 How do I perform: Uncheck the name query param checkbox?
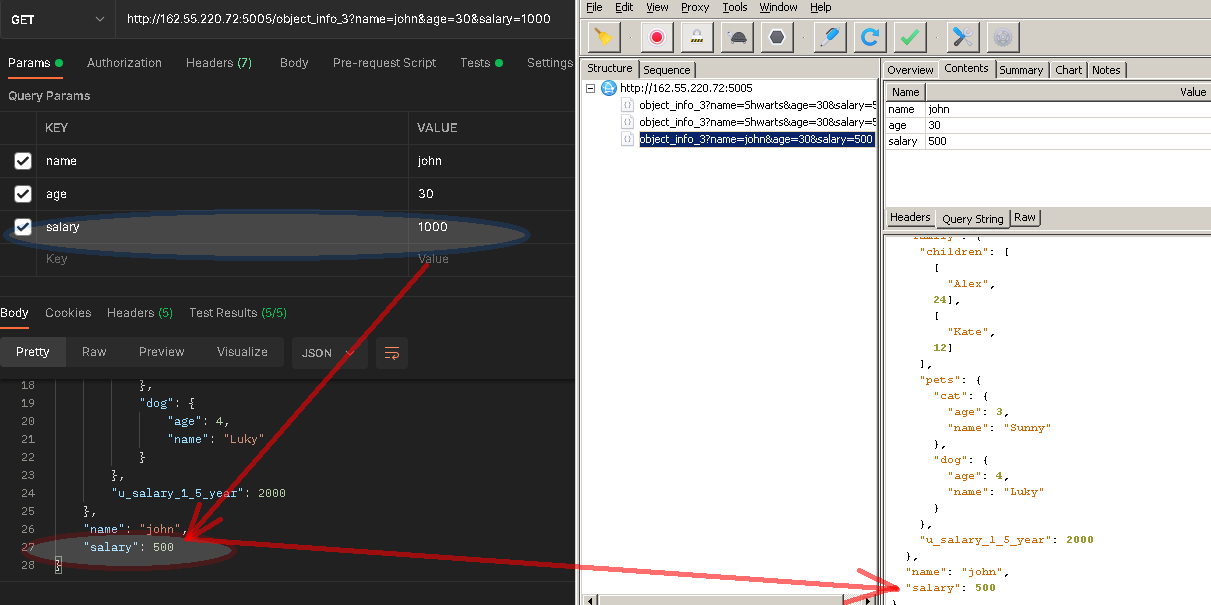click(23, 161)
